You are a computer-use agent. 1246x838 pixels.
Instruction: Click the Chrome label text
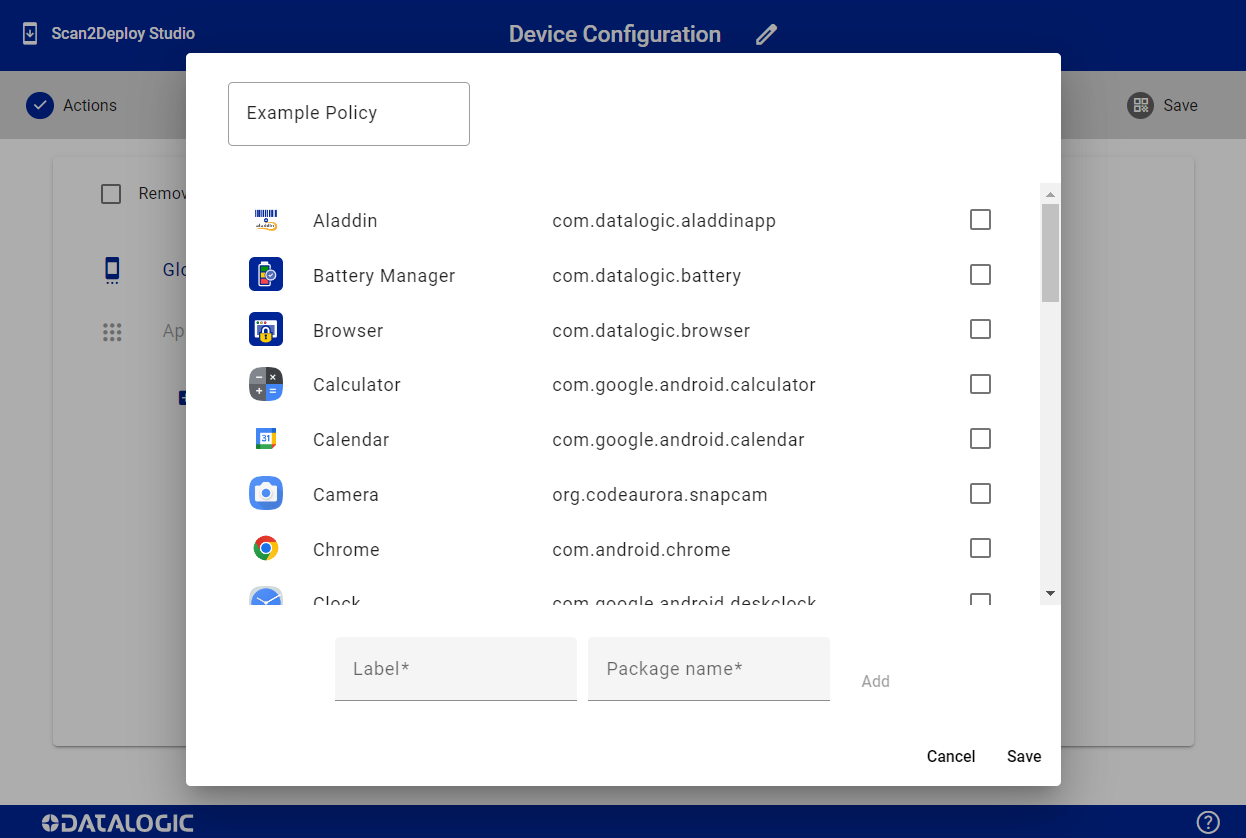[346, 550]
